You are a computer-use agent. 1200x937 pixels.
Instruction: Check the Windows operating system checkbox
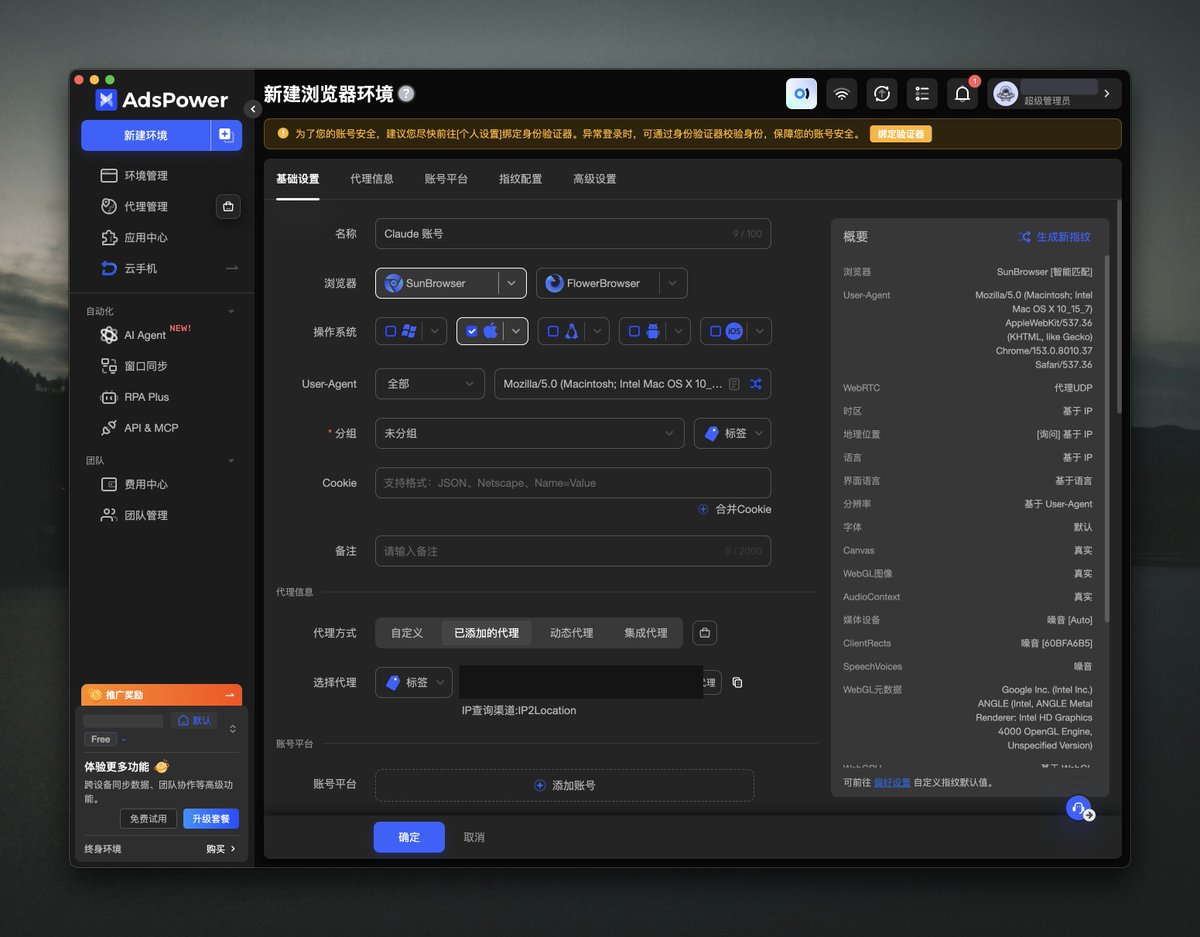[x=391, y=331]
